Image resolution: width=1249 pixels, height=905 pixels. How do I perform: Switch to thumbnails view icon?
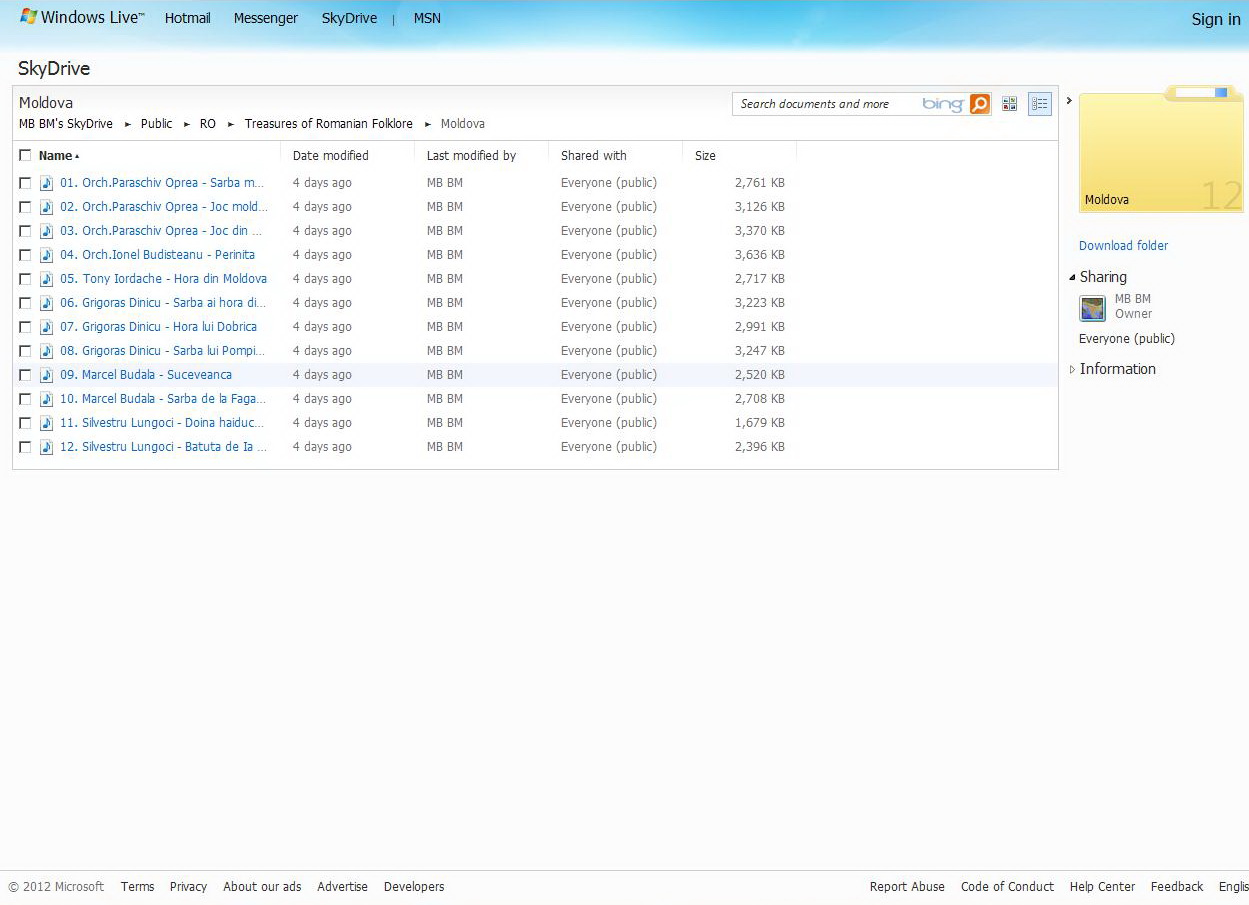coord(1010,104)
